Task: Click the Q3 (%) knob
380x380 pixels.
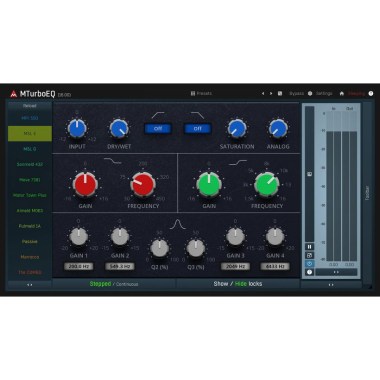Action: coord(196,248)
